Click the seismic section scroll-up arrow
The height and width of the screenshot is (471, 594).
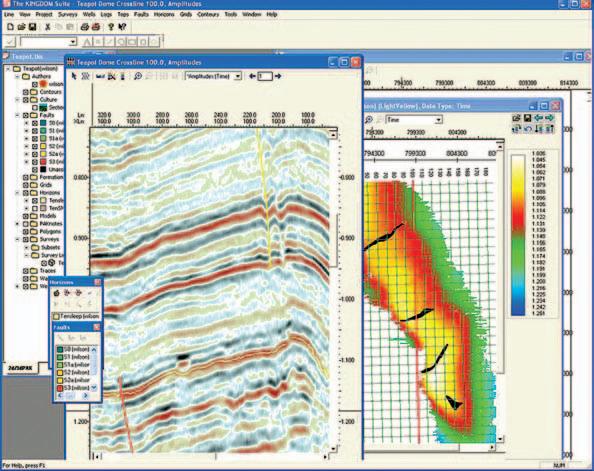click(333, 134)
